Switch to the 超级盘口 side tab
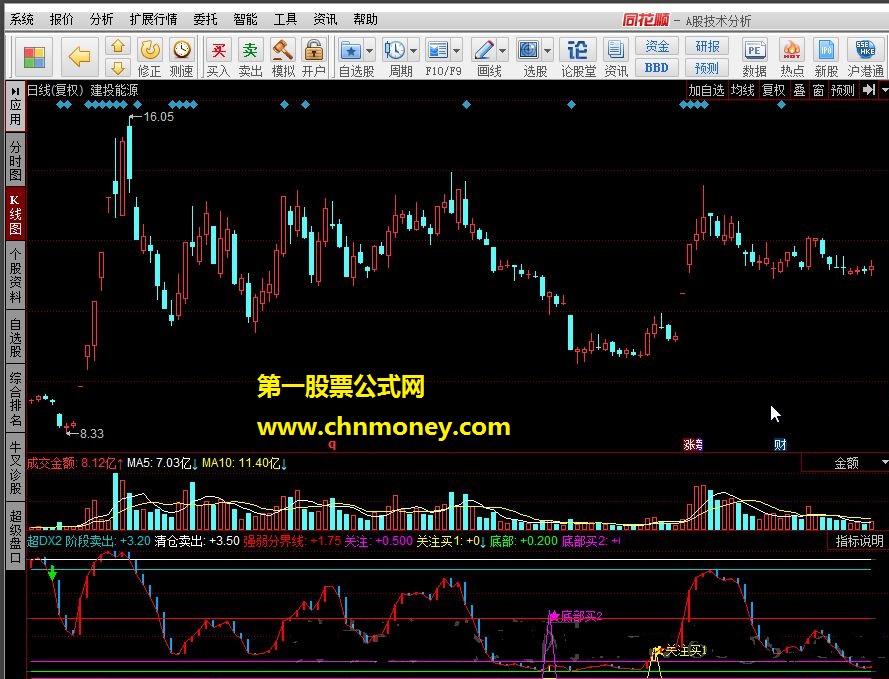The image size is (889, 679). (15, 536)
